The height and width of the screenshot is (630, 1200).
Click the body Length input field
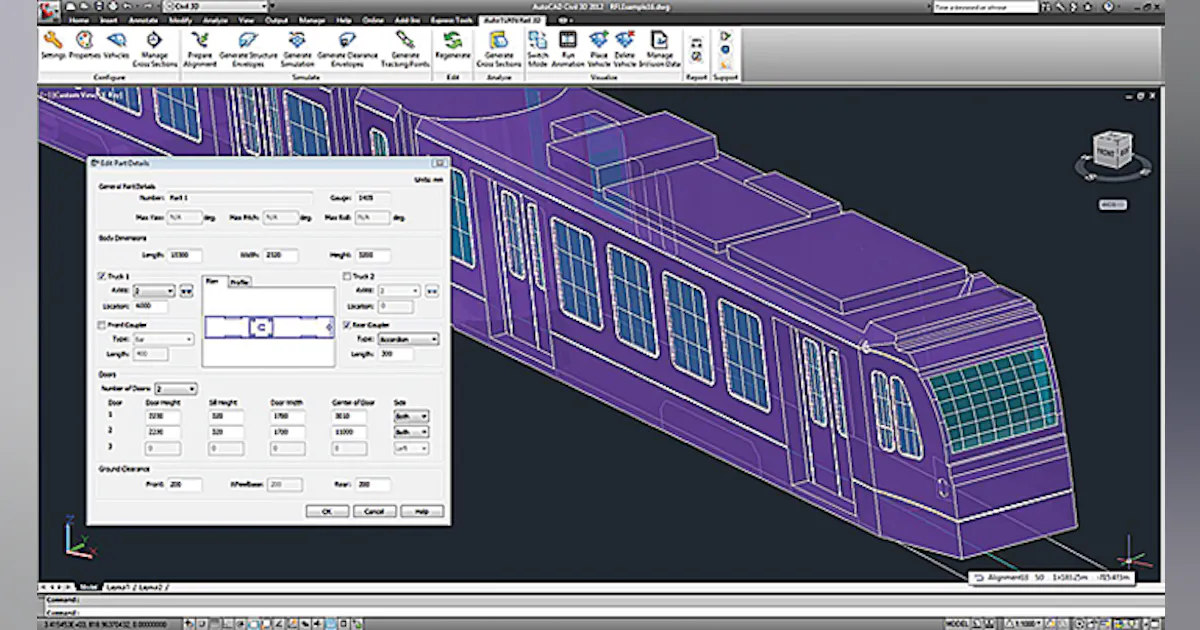(185, 255)
